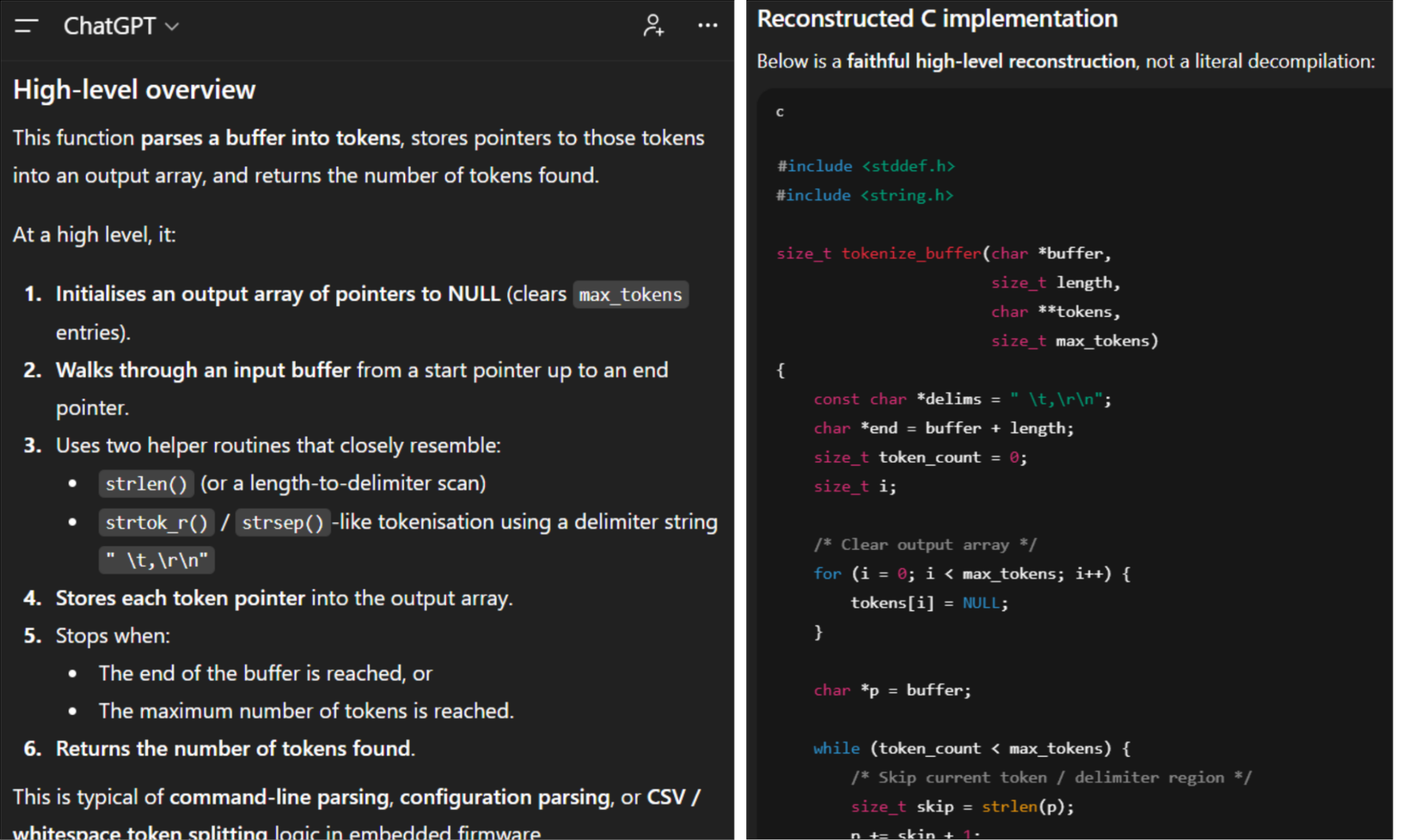Click the strtok_r() inline code chip
Viewport: 1403px width, 840px height.
[156, 522]
